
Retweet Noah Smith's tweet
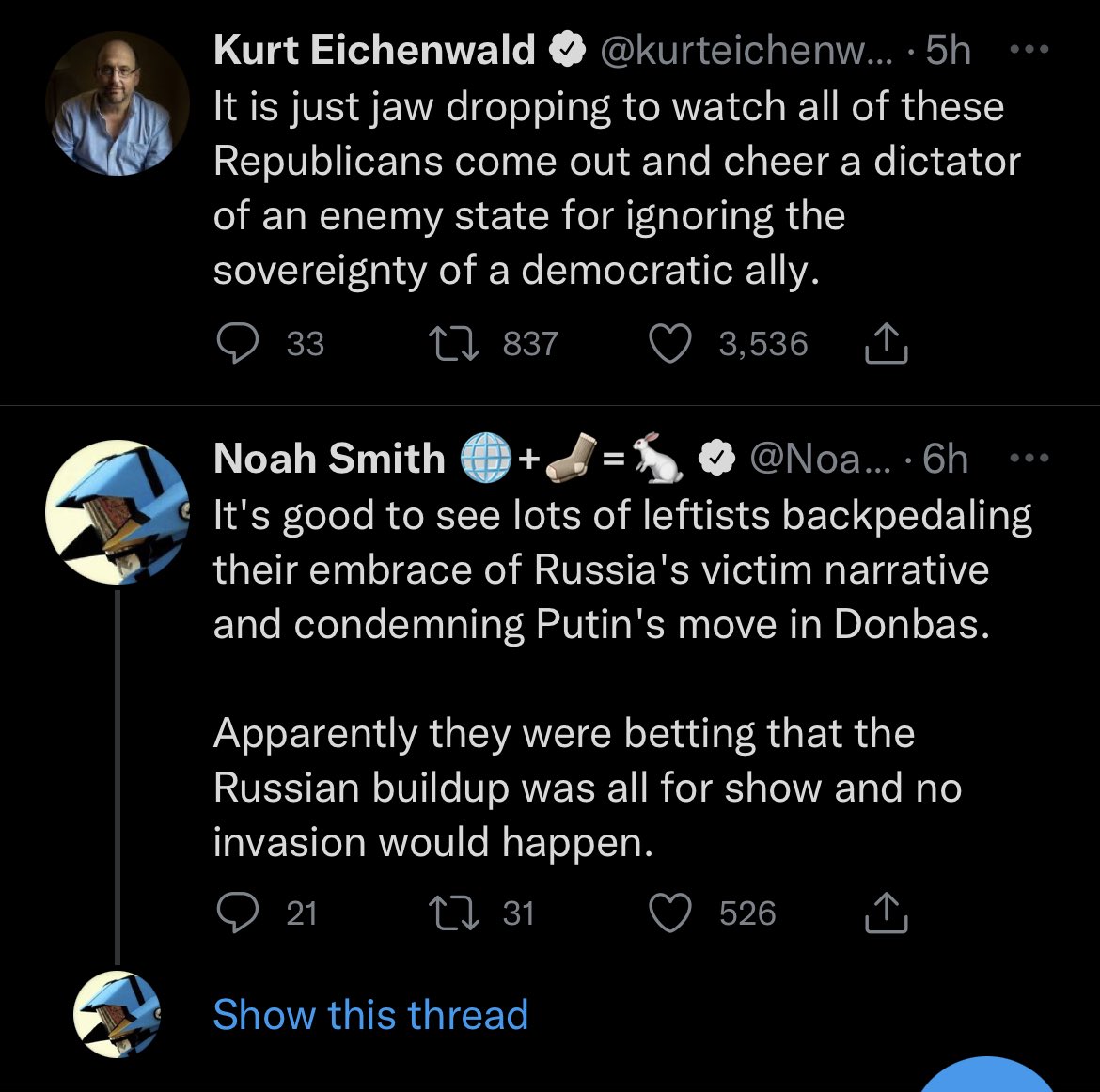[454, 913]
